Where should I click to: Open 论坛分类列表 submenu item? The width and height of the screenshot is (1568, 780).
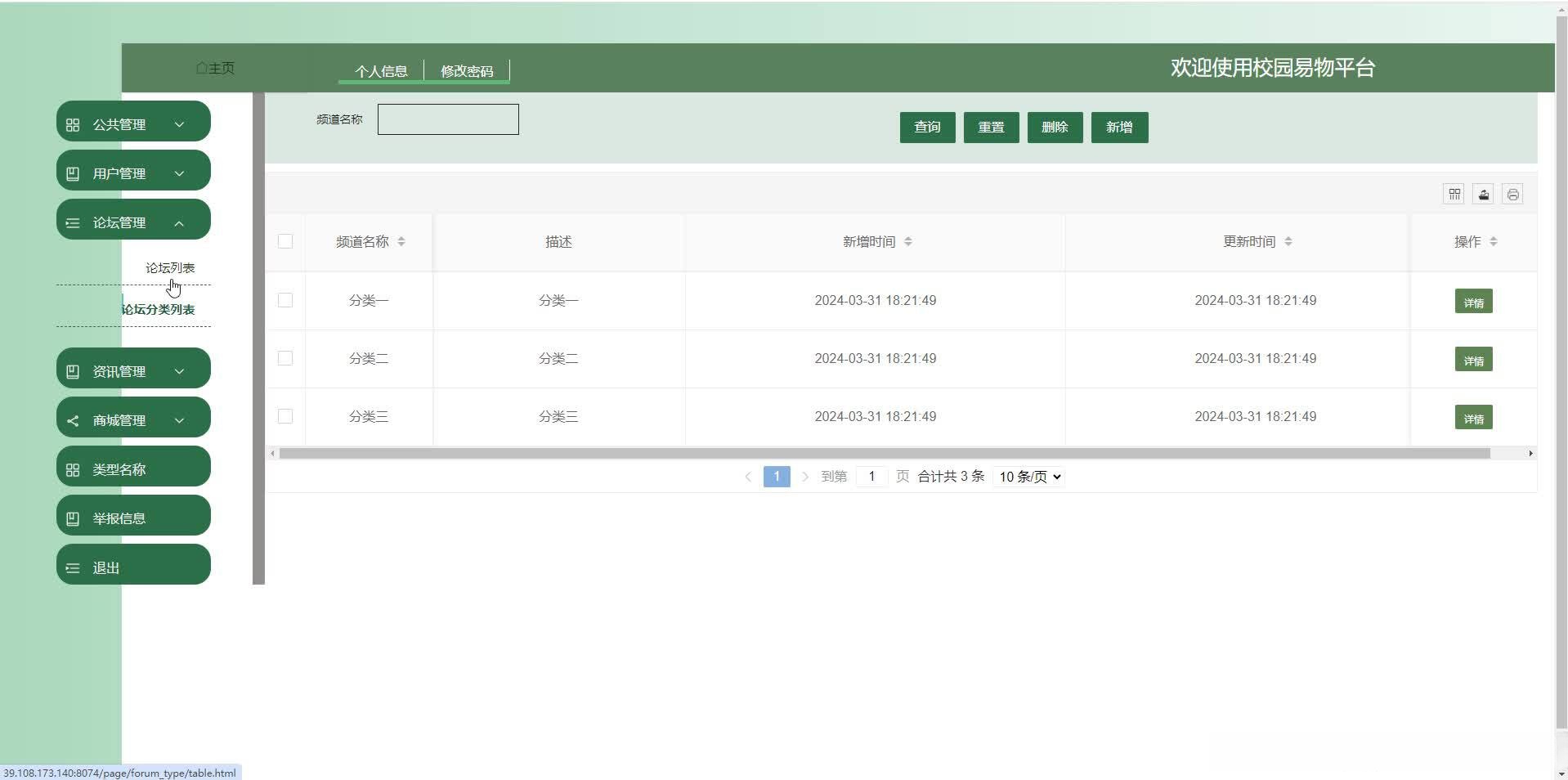(158, 310)
